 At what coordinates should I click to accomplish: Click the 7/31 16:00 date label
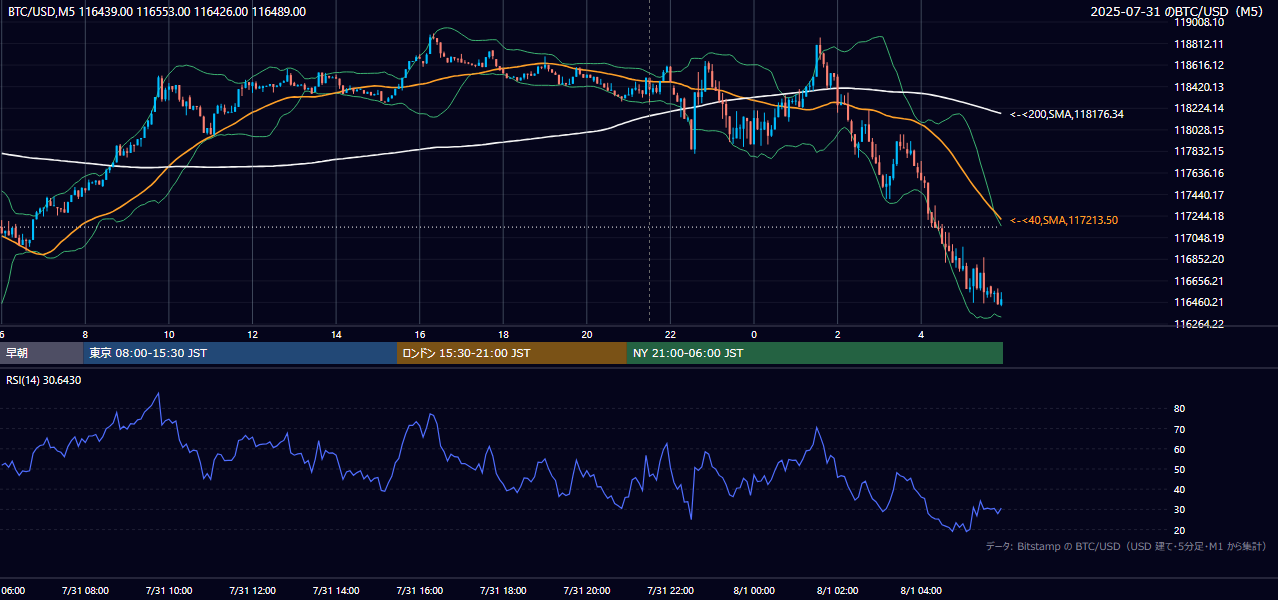click(x=420, y=590)
